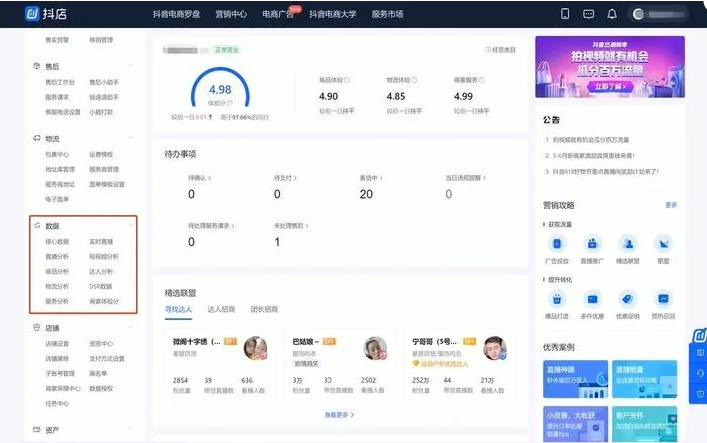Open the message chat icon in header

pyautogui.click(x=588, y=14)
